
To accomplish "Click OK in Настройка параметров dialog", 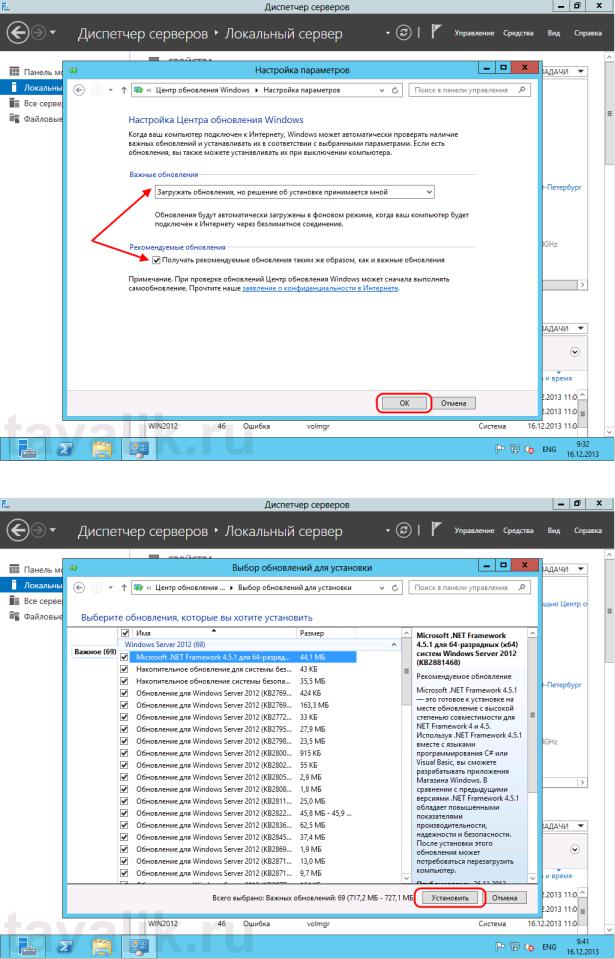I will click(x=404, y=403).
